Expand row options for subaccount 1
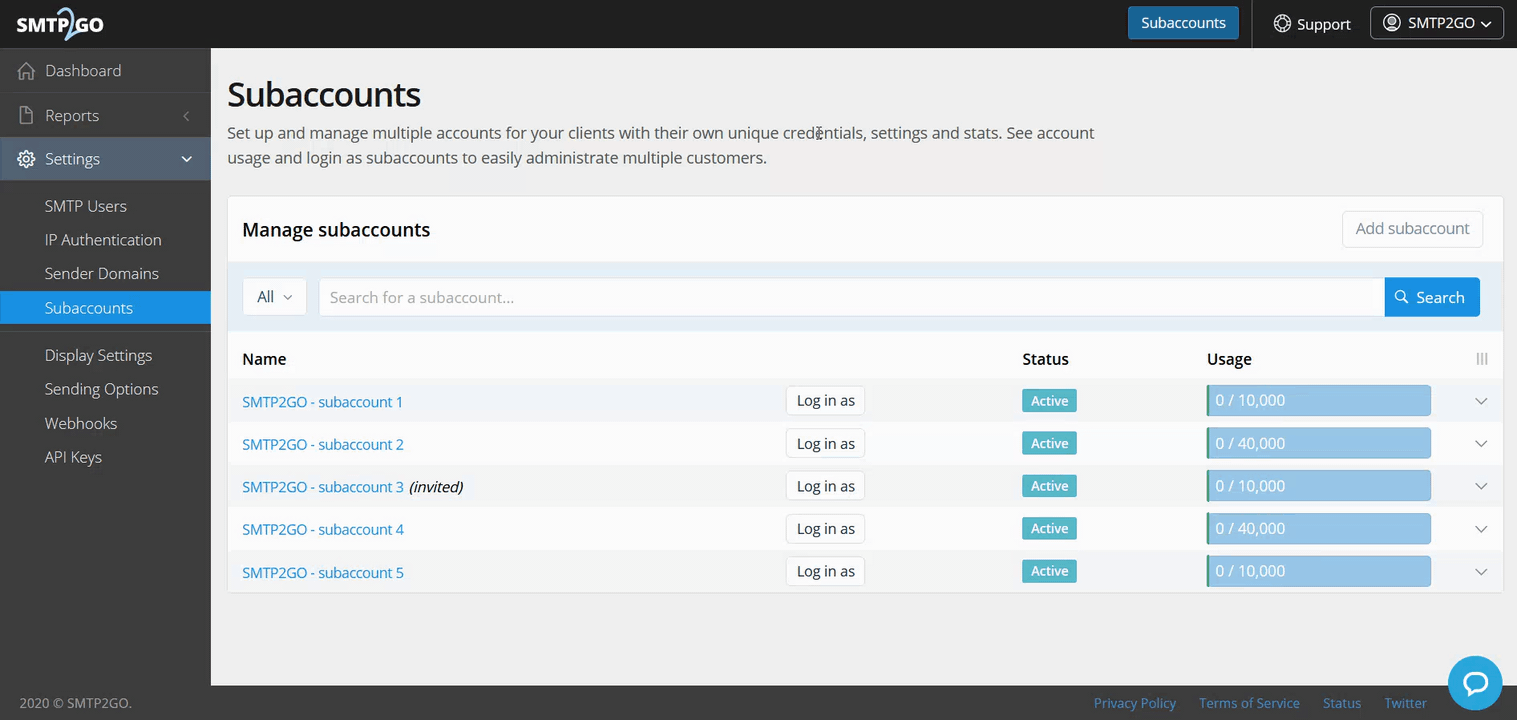The image size is (1517, 720). coord(1481,401)
